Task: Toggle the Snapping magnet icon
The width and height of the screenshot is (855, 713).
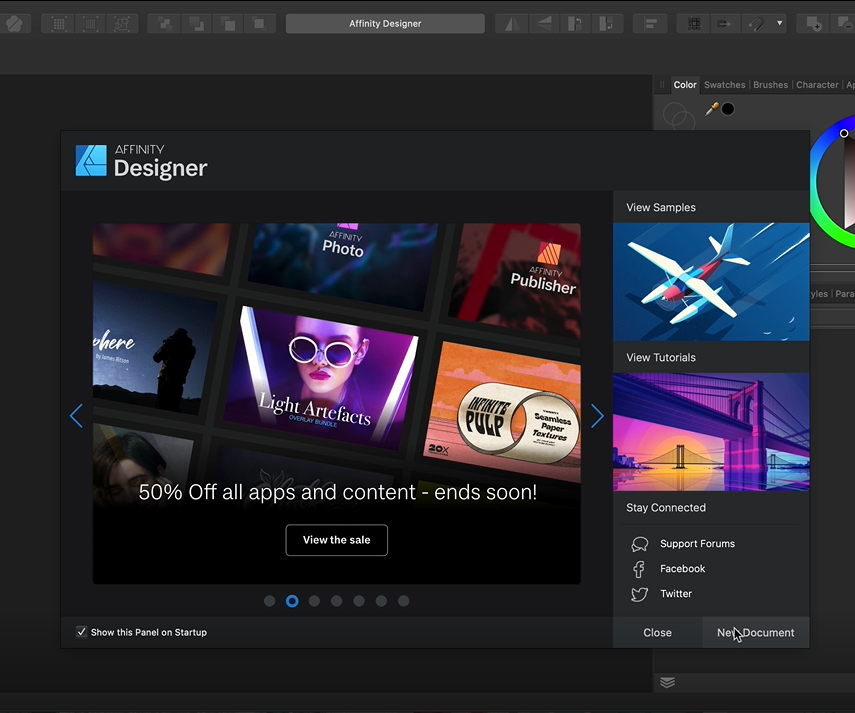Action: [x=756, y=23]
